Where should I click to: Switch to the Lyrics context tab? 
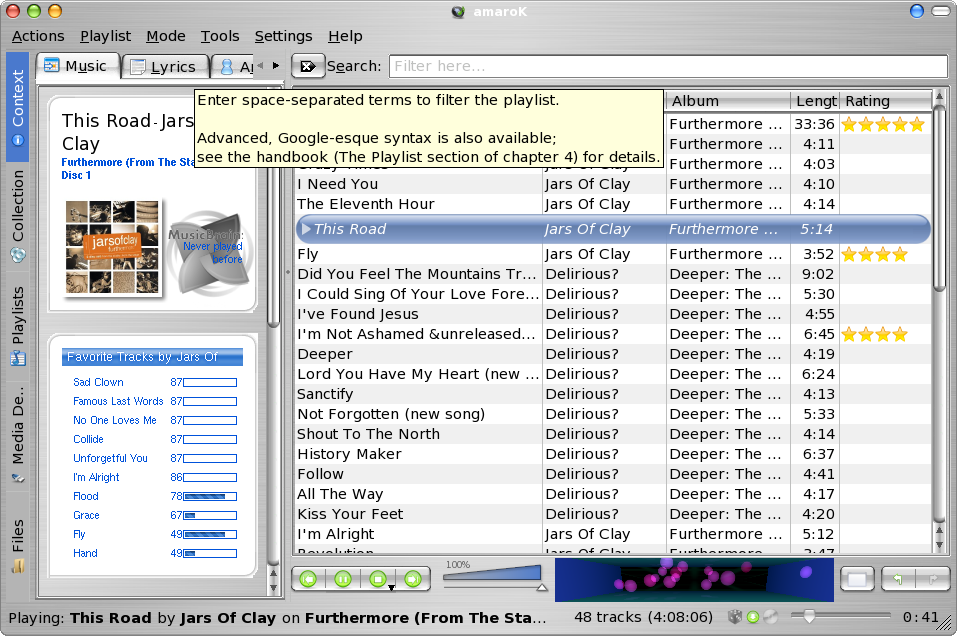click(x=165, y=67)
